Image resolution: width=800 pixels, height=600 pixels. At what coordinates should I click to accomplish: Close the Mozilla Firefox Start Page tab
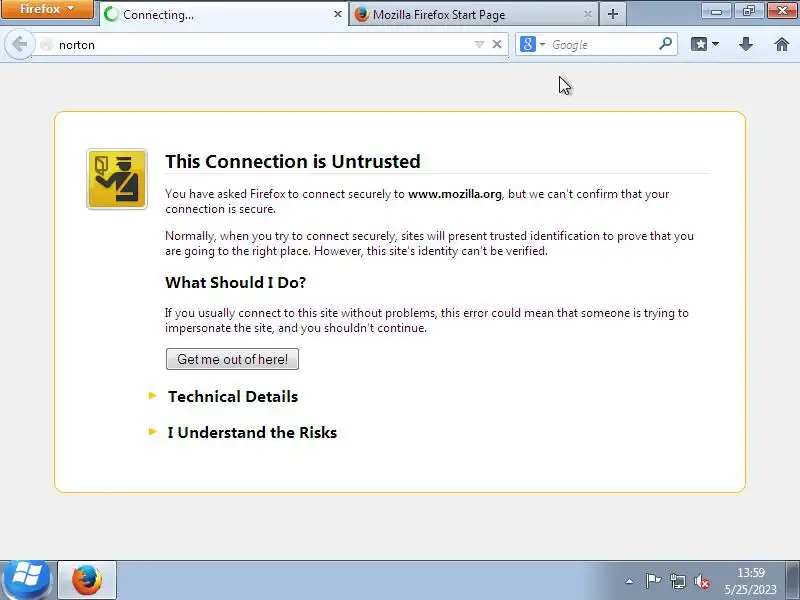pyautogui.click(x=588, y=14)
